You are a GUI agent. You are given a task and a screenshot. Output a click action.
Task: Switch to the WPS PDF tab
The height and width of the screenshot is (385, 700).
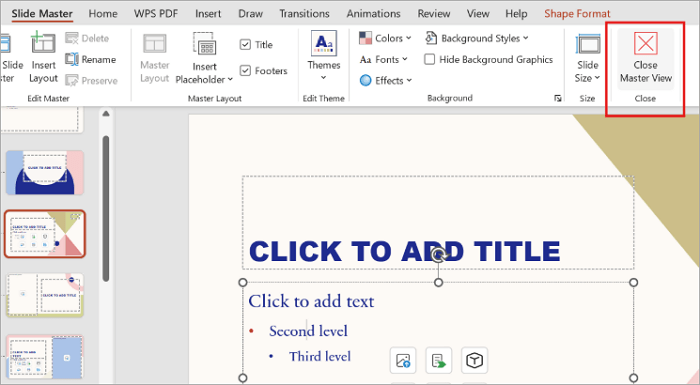point(156,14)
